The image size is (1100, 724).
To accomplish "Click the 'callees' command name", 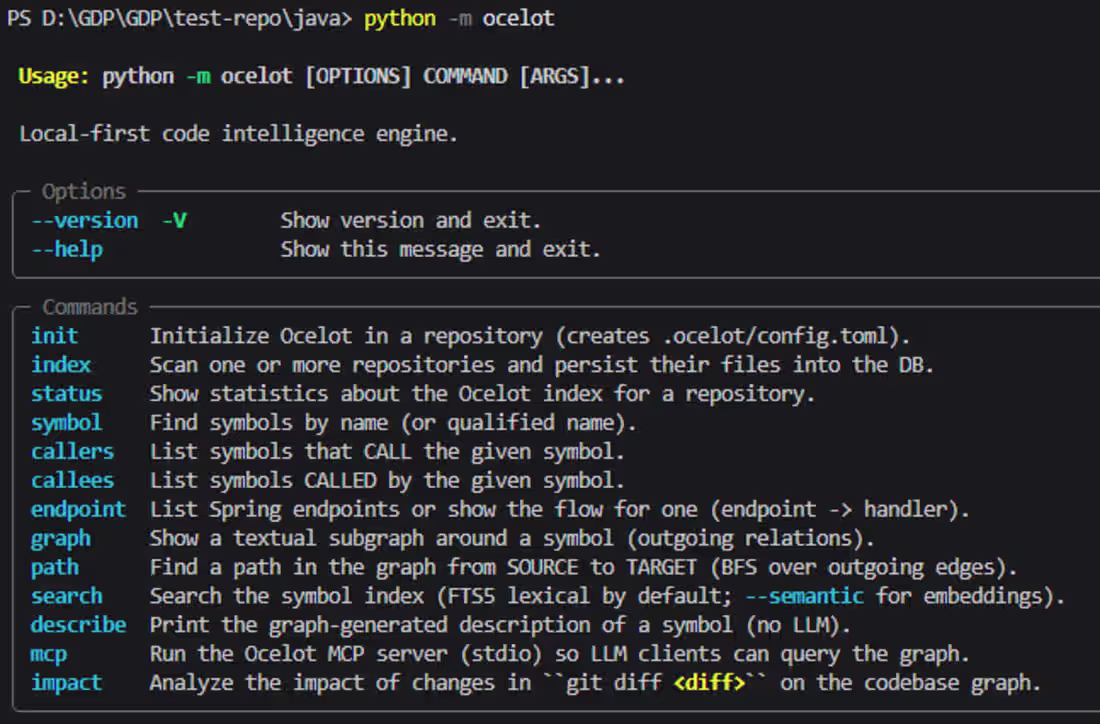I will pyautogui.click(x=72, y=480).
